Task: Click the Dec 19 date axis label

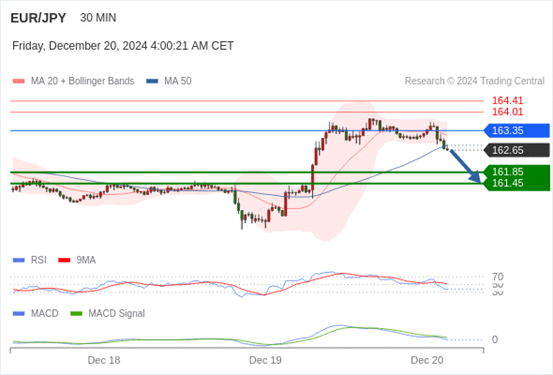Action: point(265,360)
